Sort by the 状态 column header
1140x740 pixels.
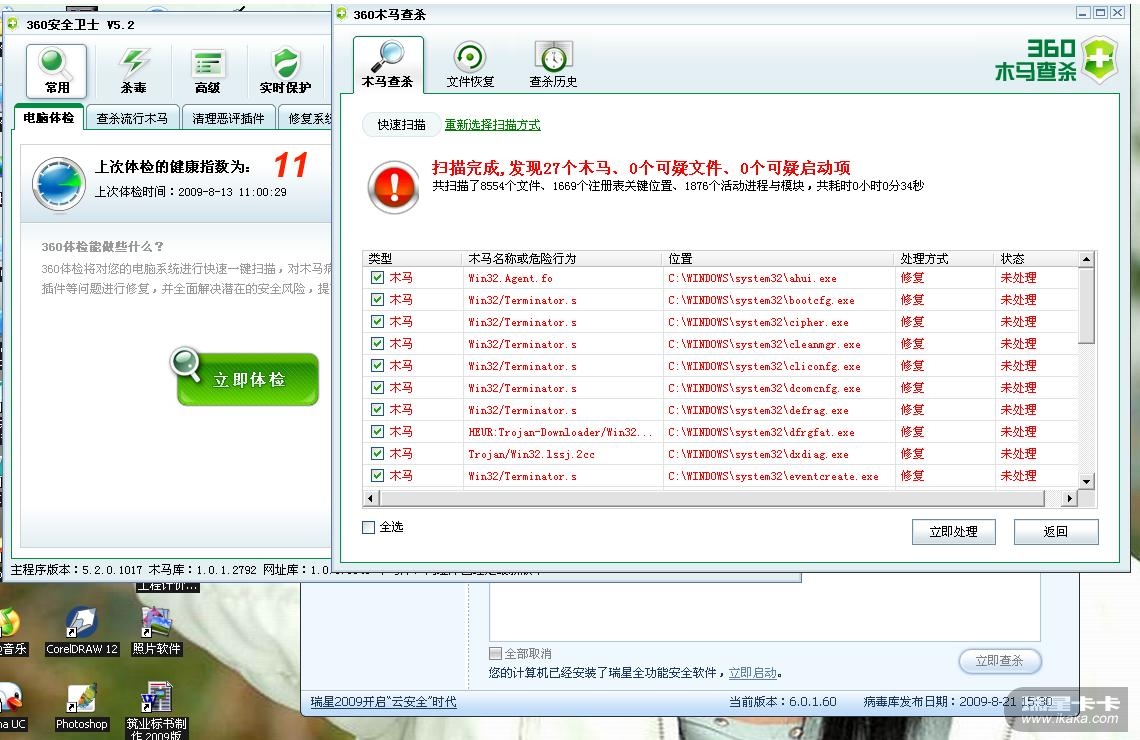[x=1036, y=259]
